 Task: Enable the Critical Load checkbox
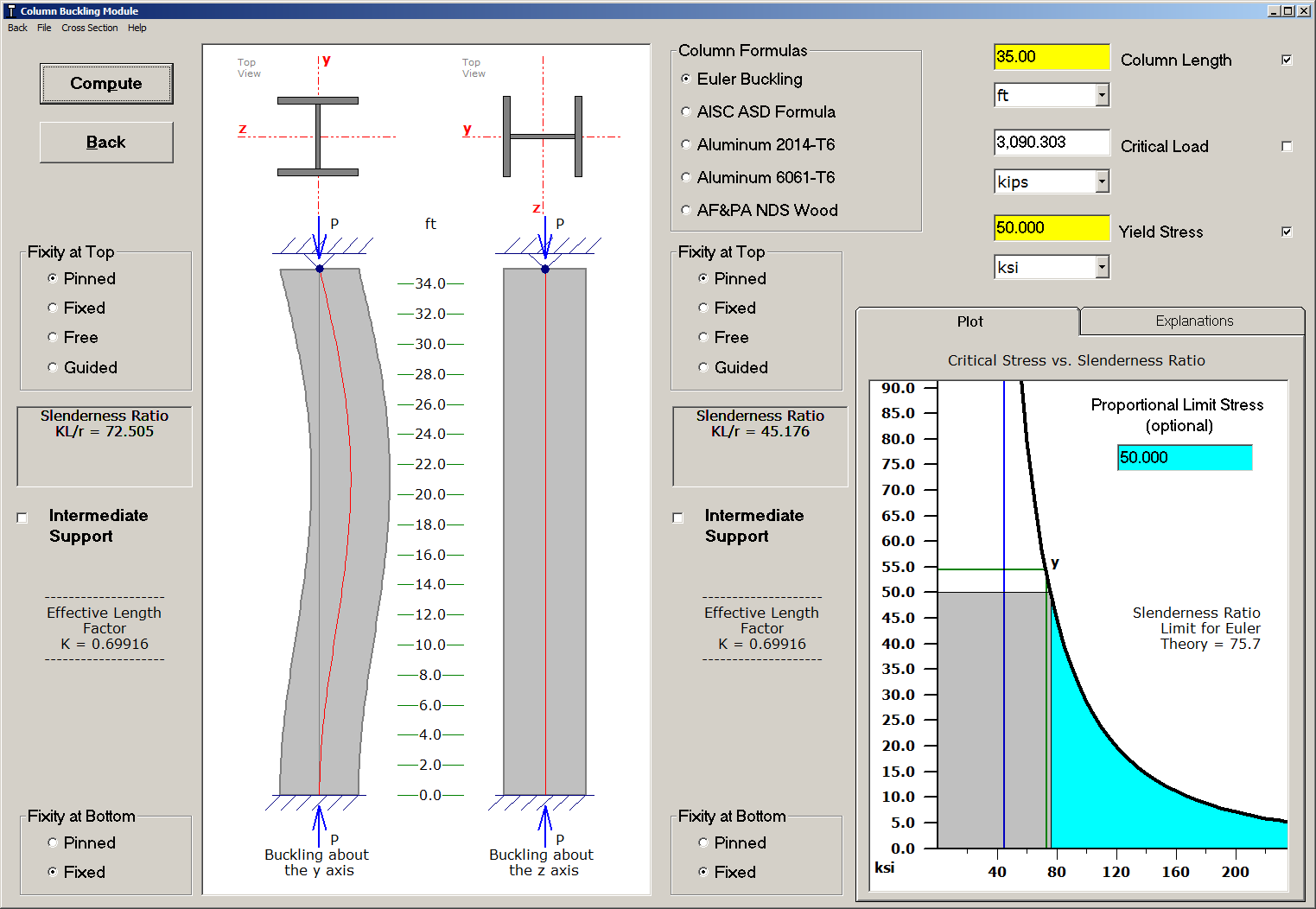click(1287, 146)
